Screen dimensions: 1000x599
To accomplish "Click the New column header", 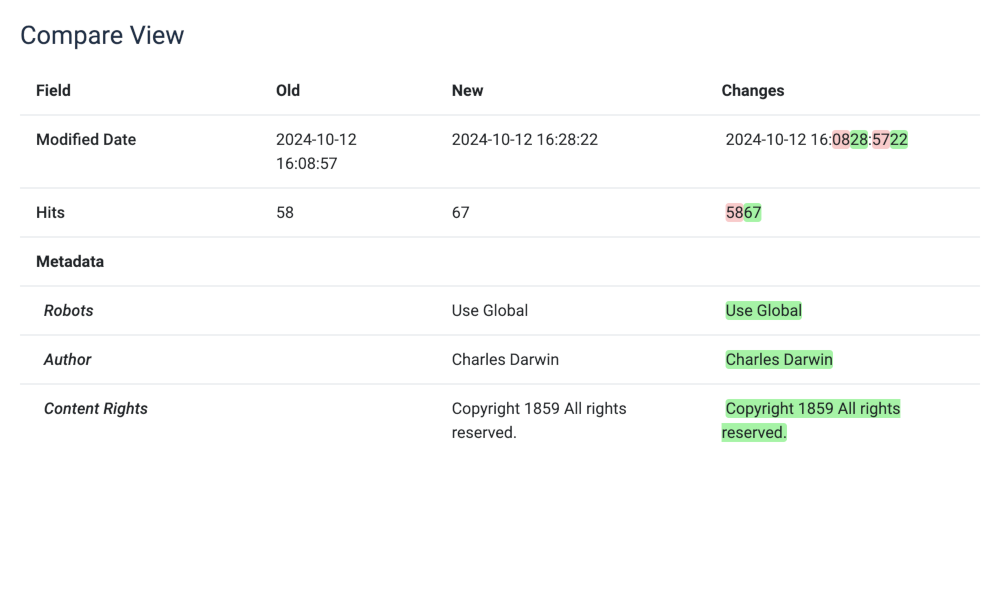I will click(x=467, y=90).
